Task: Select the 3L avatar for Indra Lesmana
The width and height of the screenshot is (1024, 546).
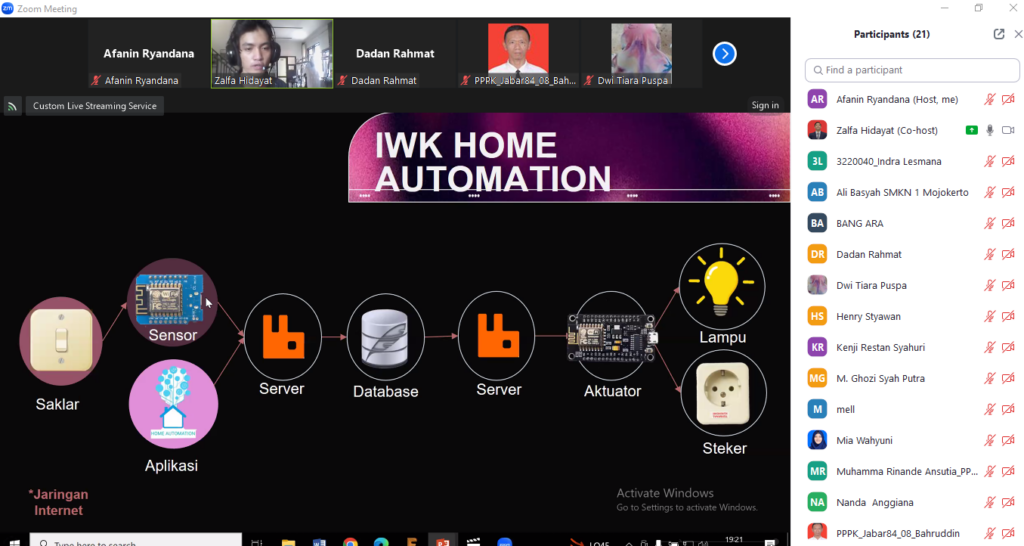Action: [x=817, y=161]
